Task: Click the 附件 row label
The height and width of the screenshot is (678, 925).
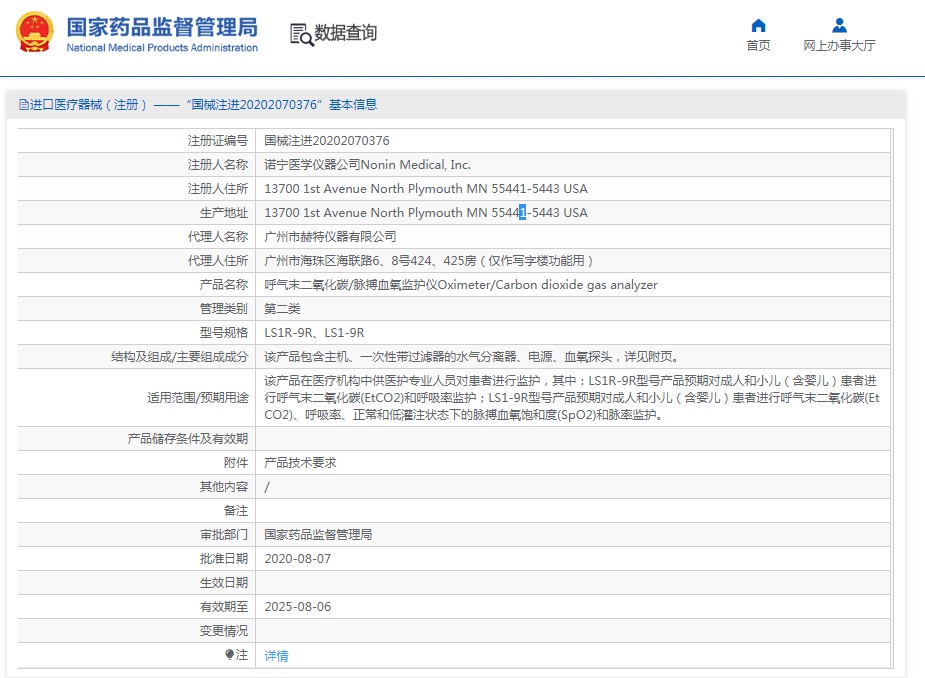Action: pyautogui.click(x=236, y=463)
